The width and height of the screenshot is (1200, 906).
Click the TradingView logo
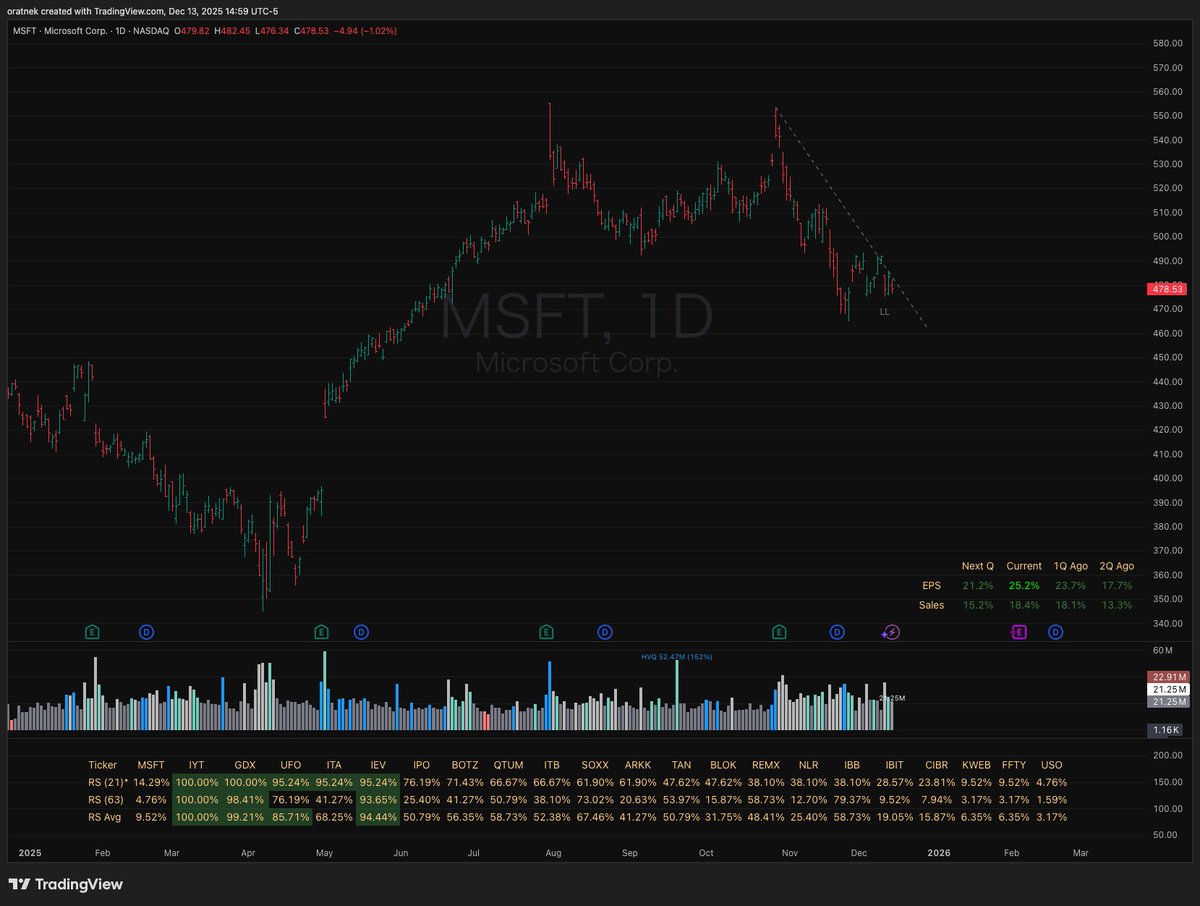[65, 884]
